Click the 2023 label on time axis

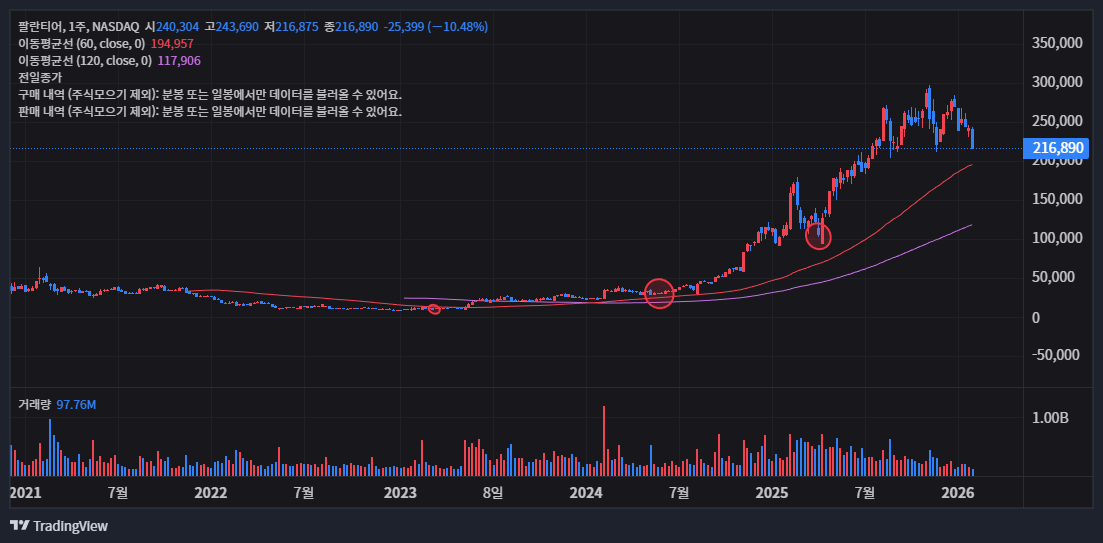point(400,492)
